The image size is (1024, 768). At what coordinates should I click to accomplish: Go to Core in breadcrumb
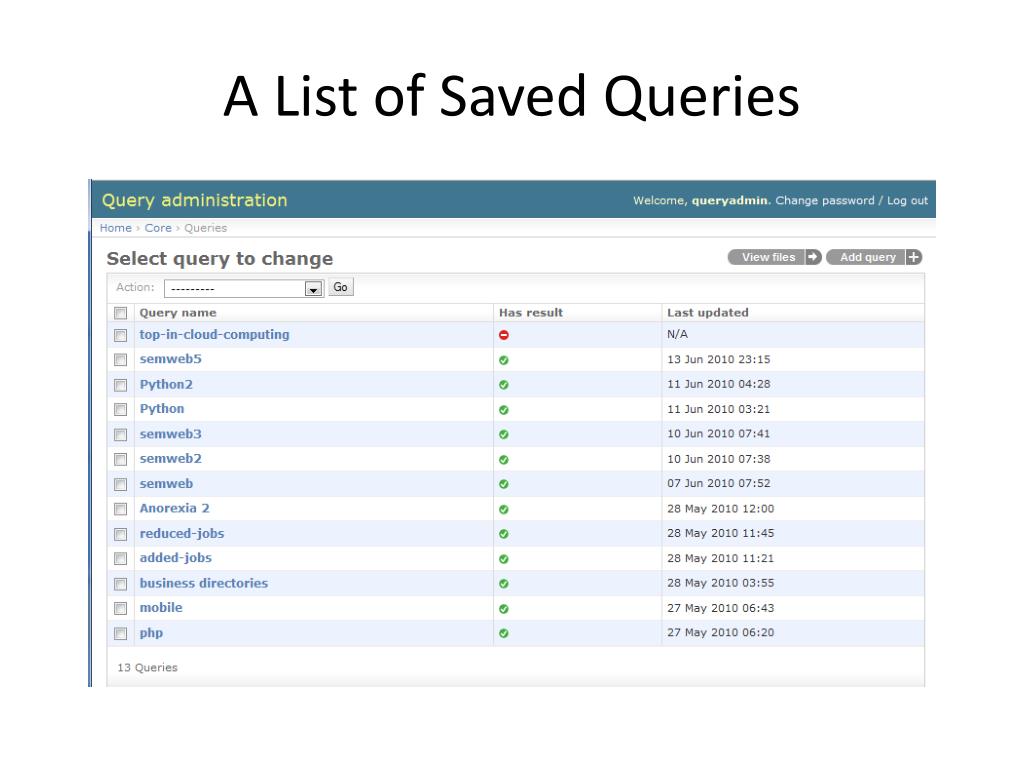point(158,228)
